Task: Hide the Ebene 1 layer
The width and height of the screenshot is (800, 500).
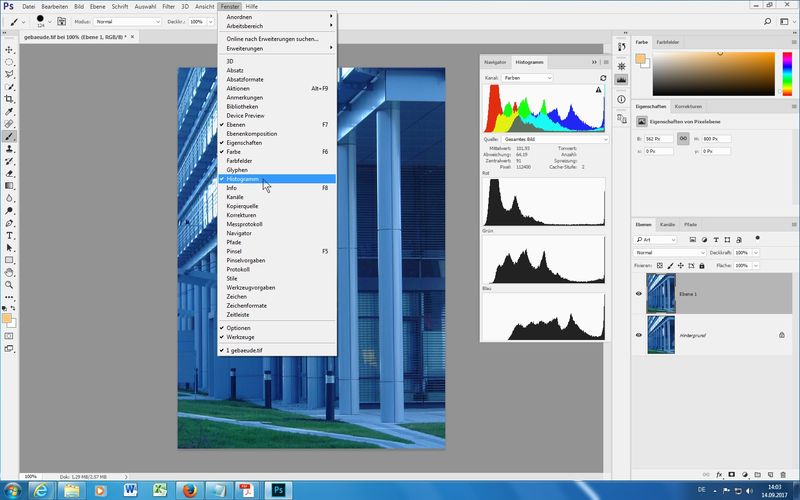Action: (638, 294)
